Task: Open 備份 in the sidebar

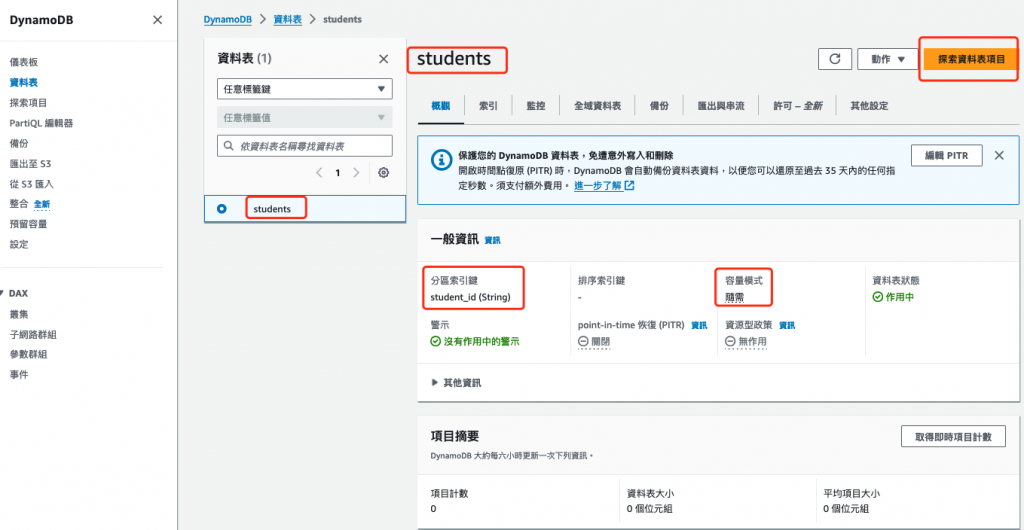Action: 19,143
